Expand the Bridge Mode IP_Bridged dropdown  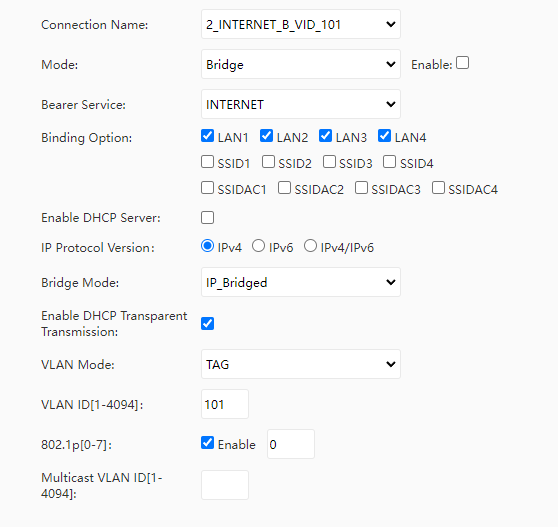click(x=301, y=282)
